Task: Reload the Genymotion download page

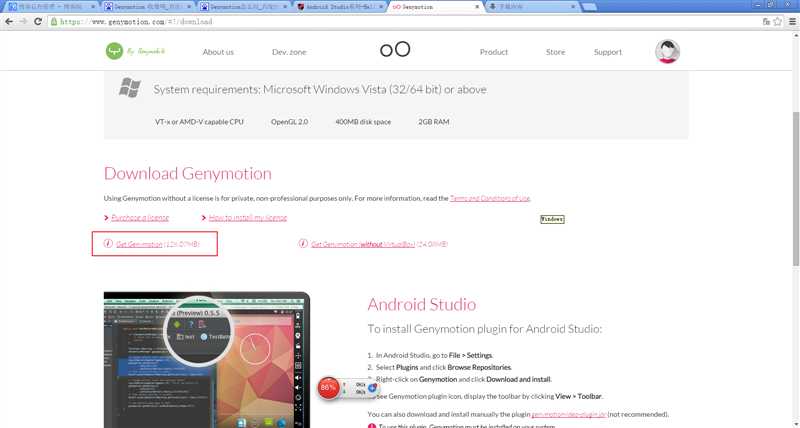Action: 38,21
